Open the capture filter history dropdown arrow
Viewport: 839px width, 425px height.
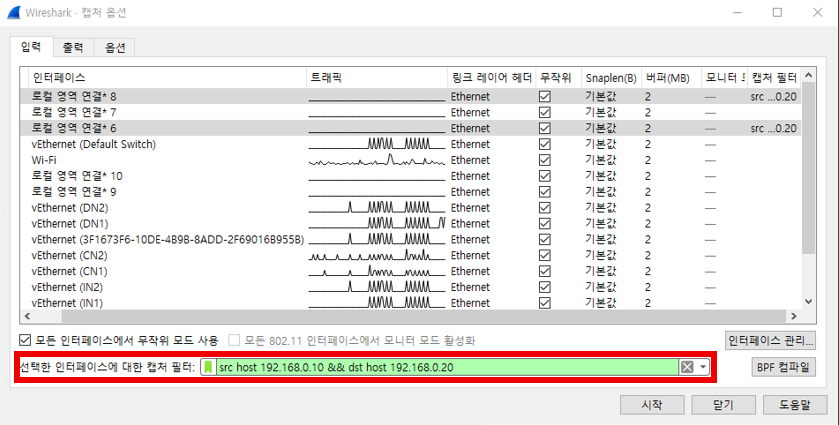tap(703, 367)
